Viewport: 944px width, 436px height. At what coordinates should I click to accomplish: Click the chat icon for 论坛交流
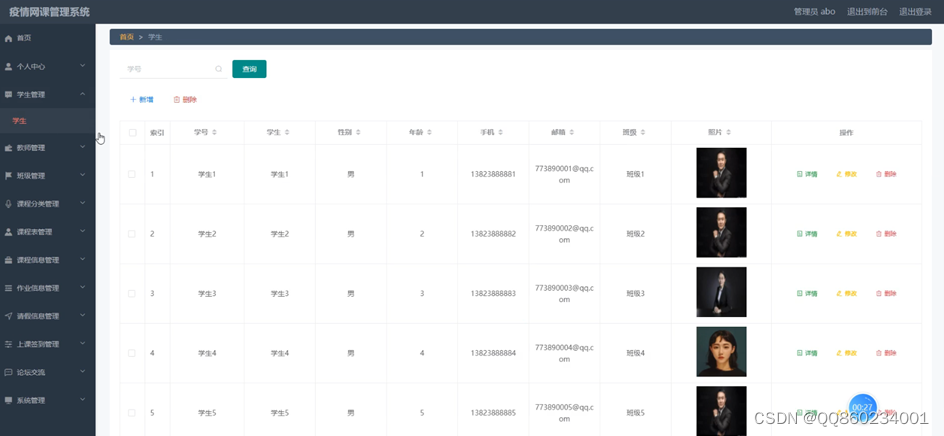[8, 372]
